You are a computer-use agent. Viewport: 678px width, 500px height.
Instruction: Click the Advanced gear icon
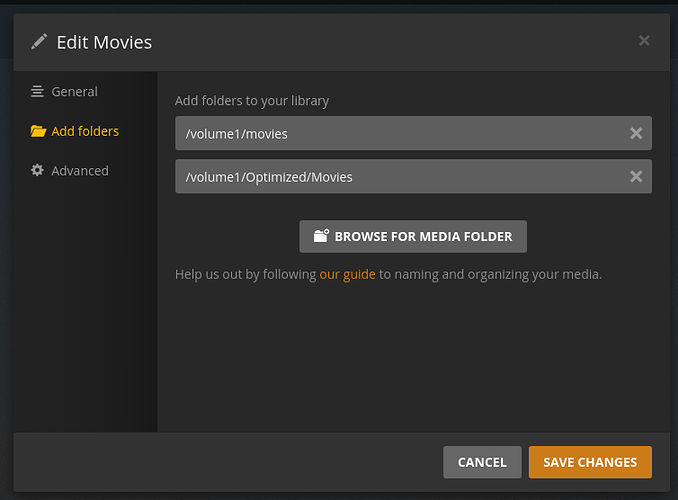tap(37, 170)
